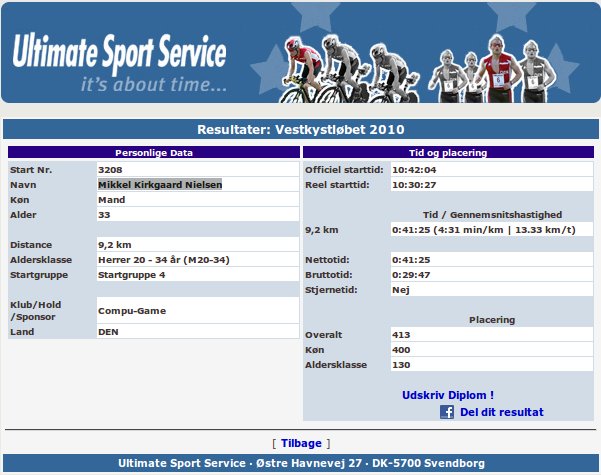Viewport: 601px width, 475px height.
Task: Open the Udskriv Diplom link
Action: [448, 395]
